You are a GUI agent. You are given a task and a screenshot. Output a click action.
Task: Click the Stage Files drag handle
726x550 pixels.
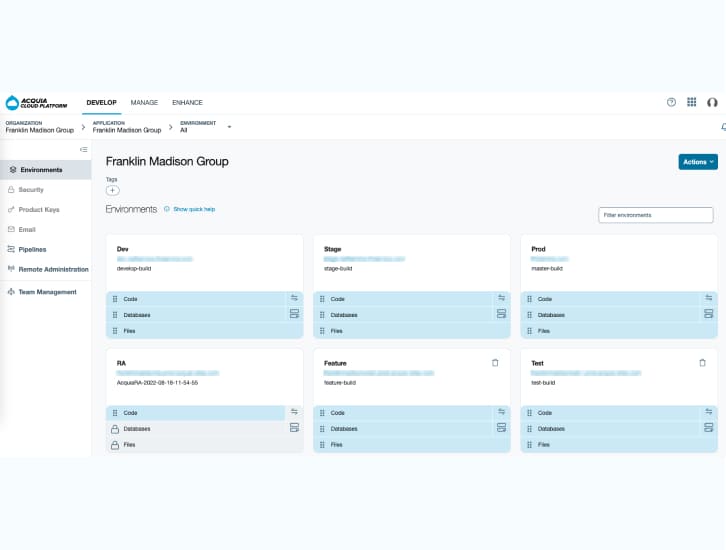click(x=322, y=331)
